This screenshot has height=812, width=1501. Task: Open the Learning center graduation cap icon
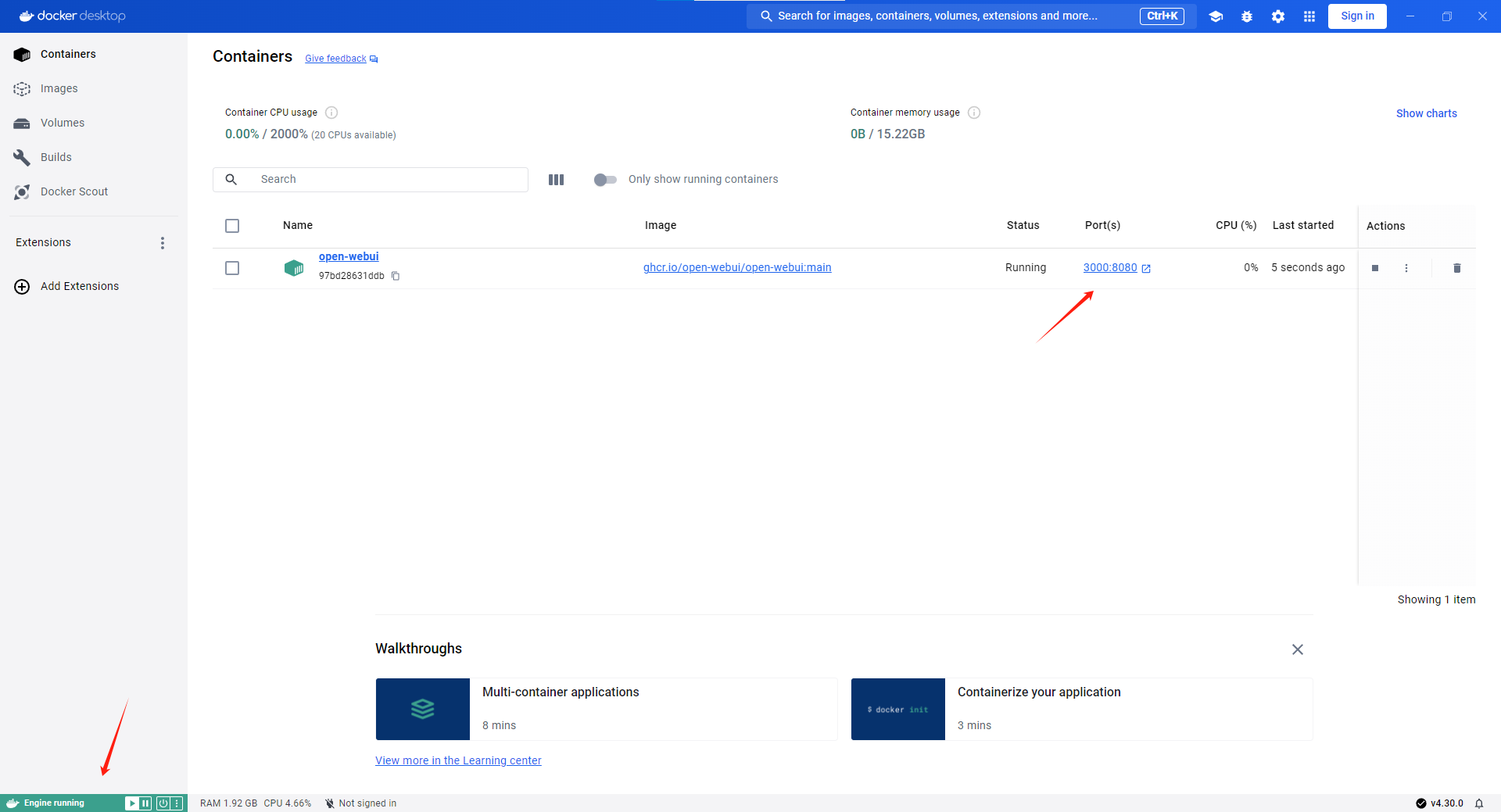point(1216,16)
